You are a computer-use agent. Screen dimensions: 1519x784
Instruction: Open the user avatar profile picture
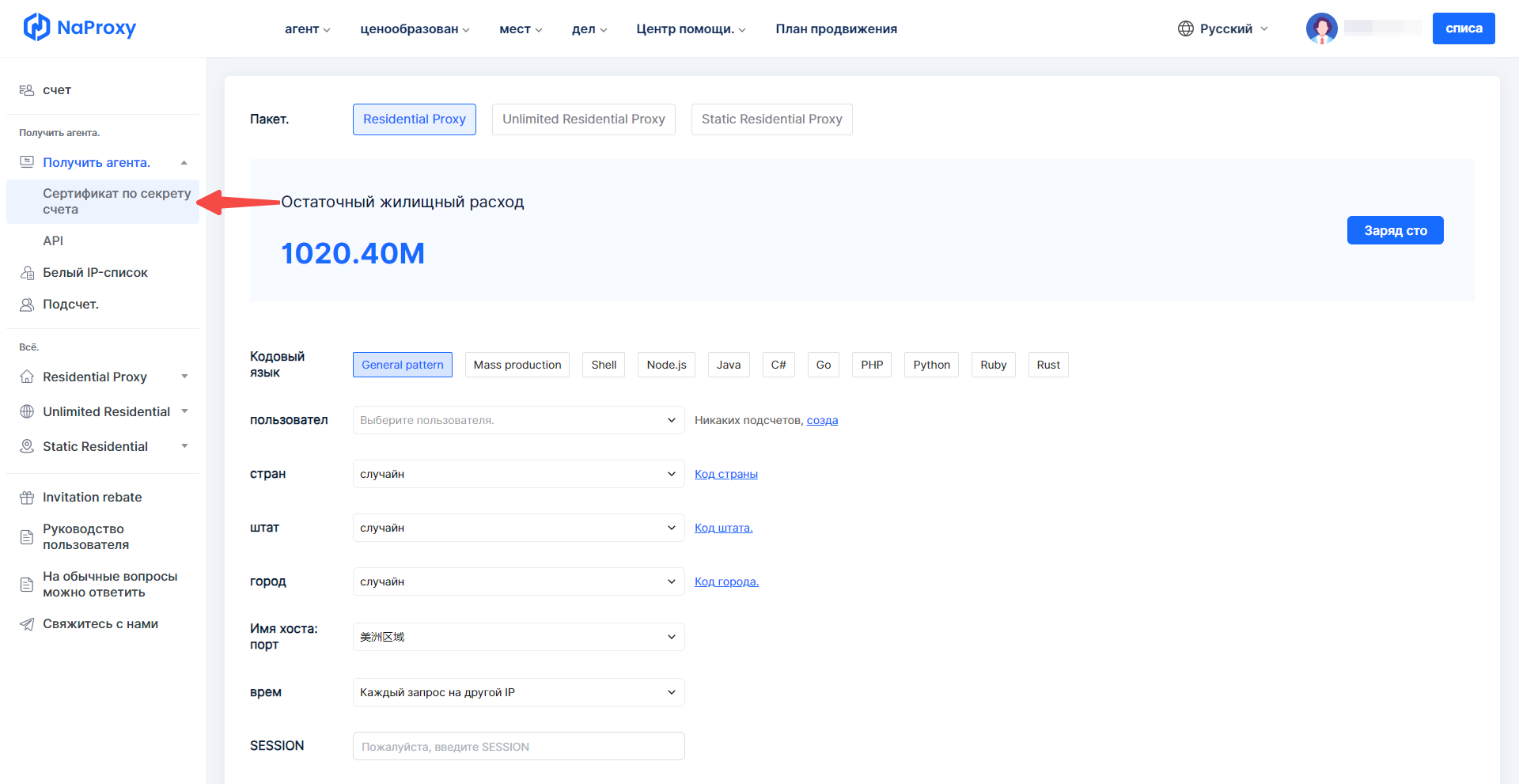pyautogui.click(x=1321, y=28)
